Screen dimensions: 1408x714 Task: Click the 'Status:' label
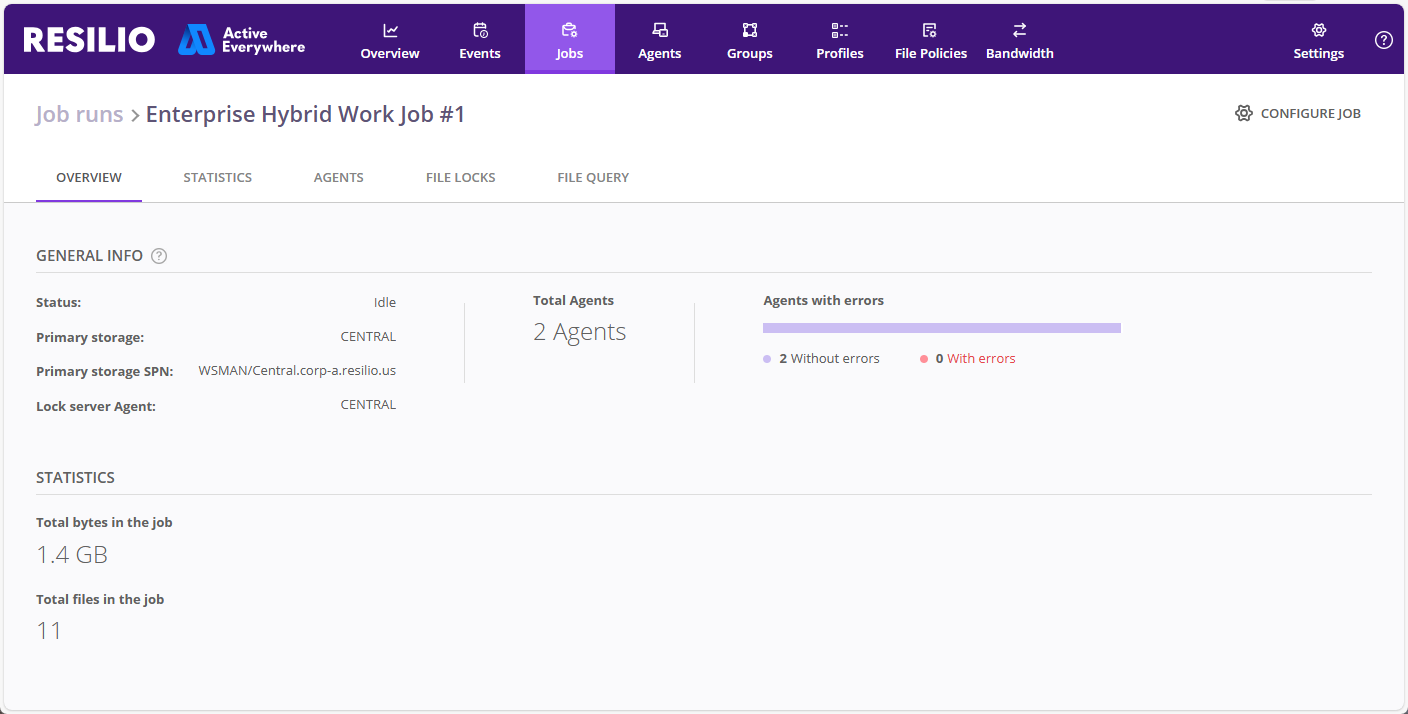click(59, 303)
